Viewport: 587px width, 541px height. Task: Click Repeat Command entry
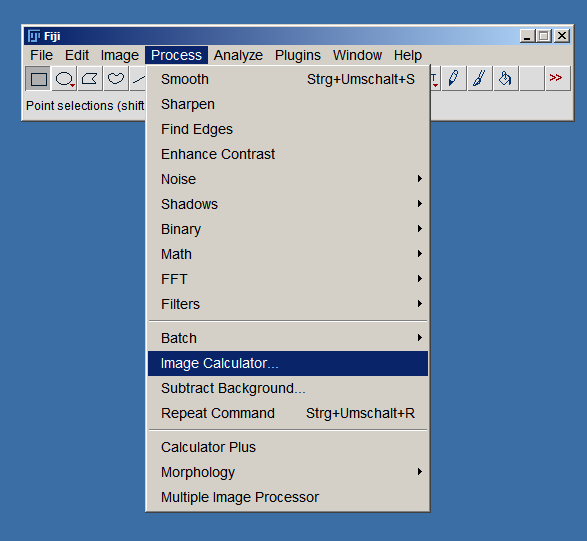tap(288, 413)
